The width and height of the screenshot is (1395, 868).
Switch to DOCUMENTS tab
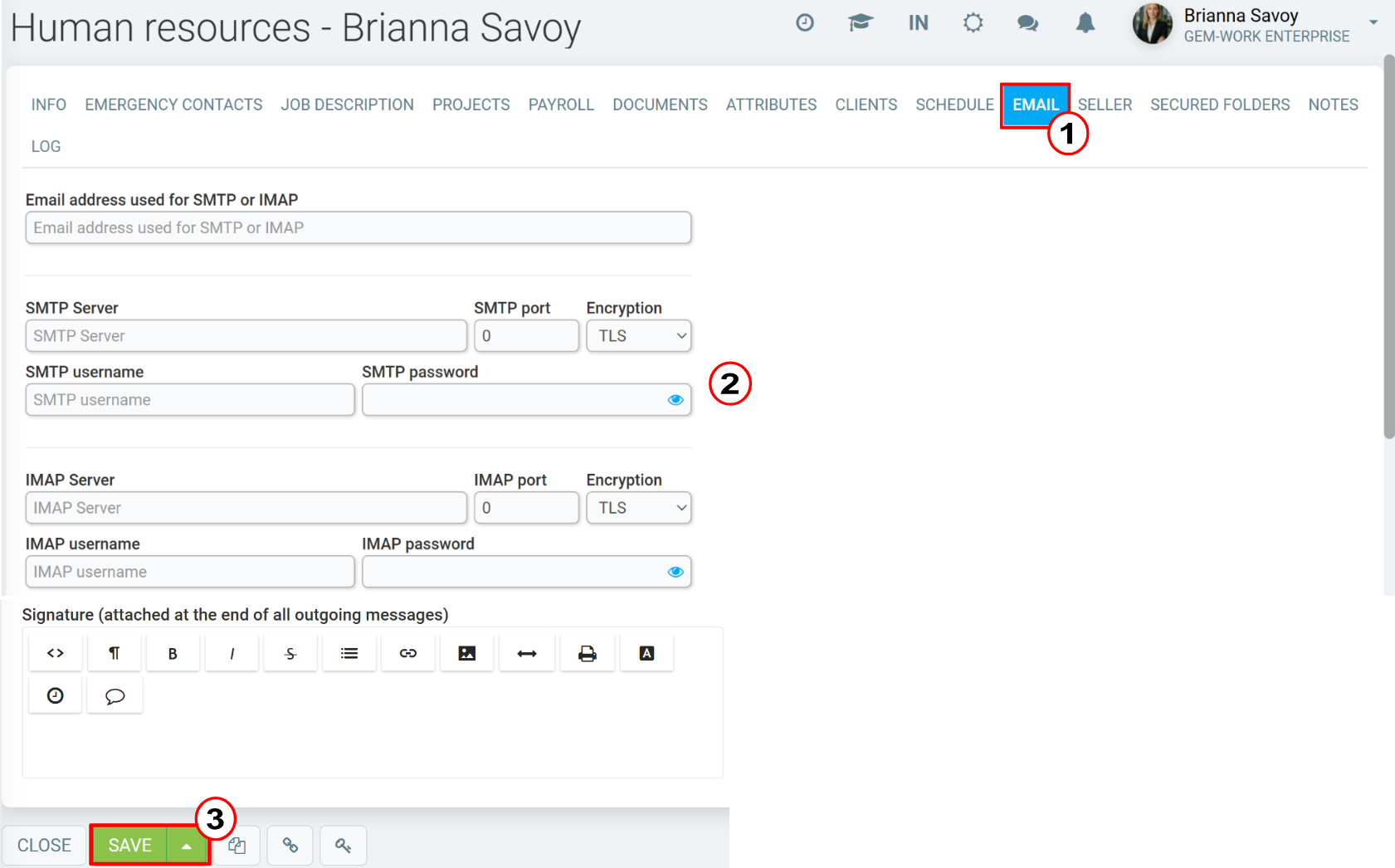(660, 105)
